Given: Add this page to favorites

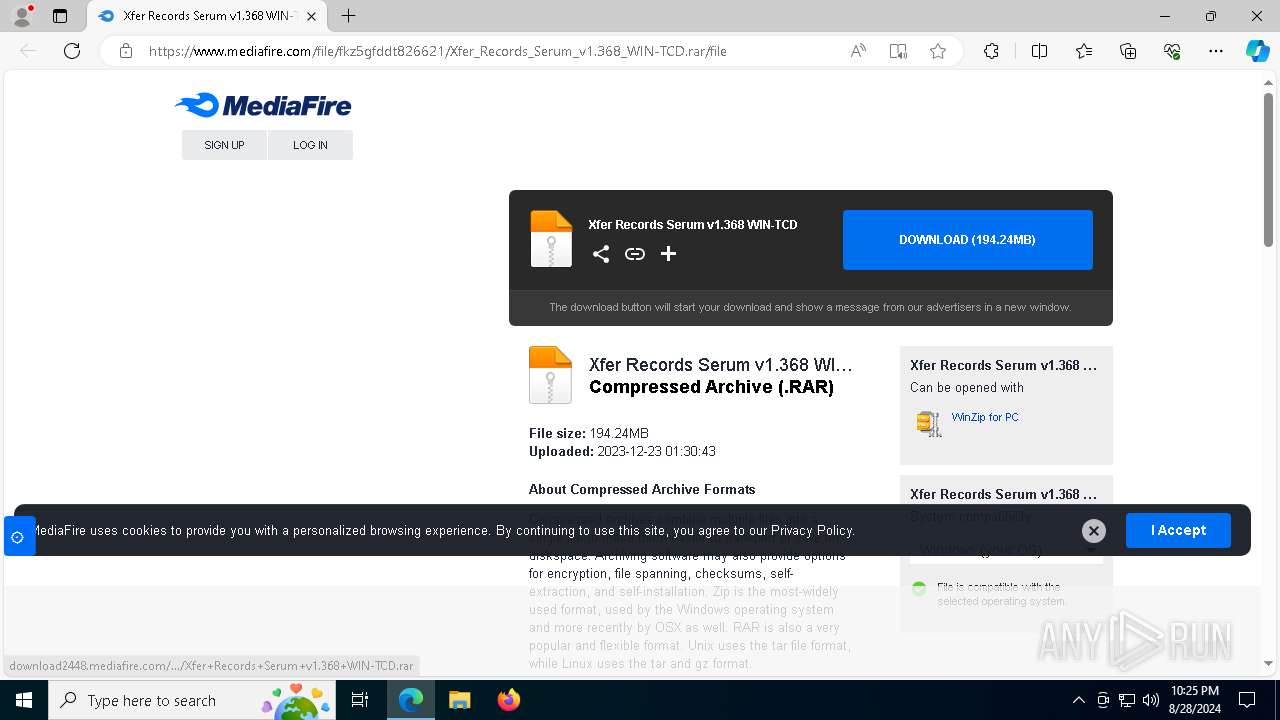Looking at the screenshot, I should tap(938, 51).
